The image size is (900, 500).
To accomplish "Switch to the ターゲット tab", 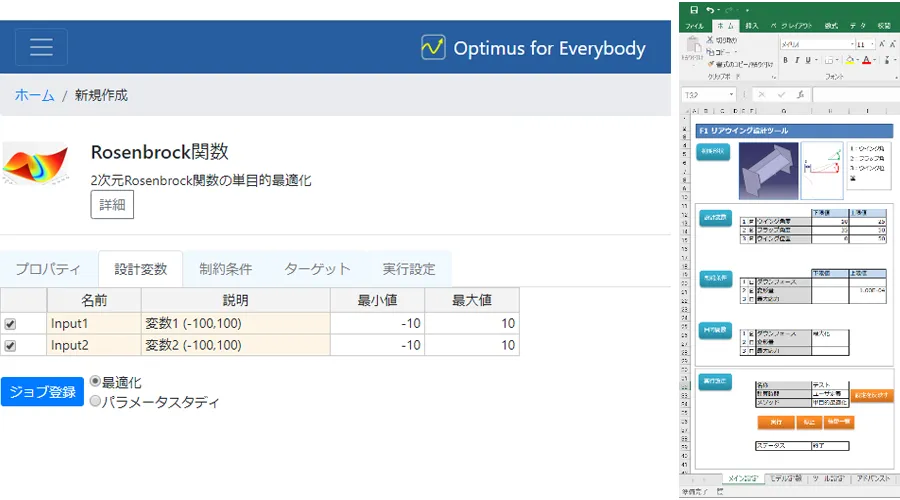I will pos(317,269).
